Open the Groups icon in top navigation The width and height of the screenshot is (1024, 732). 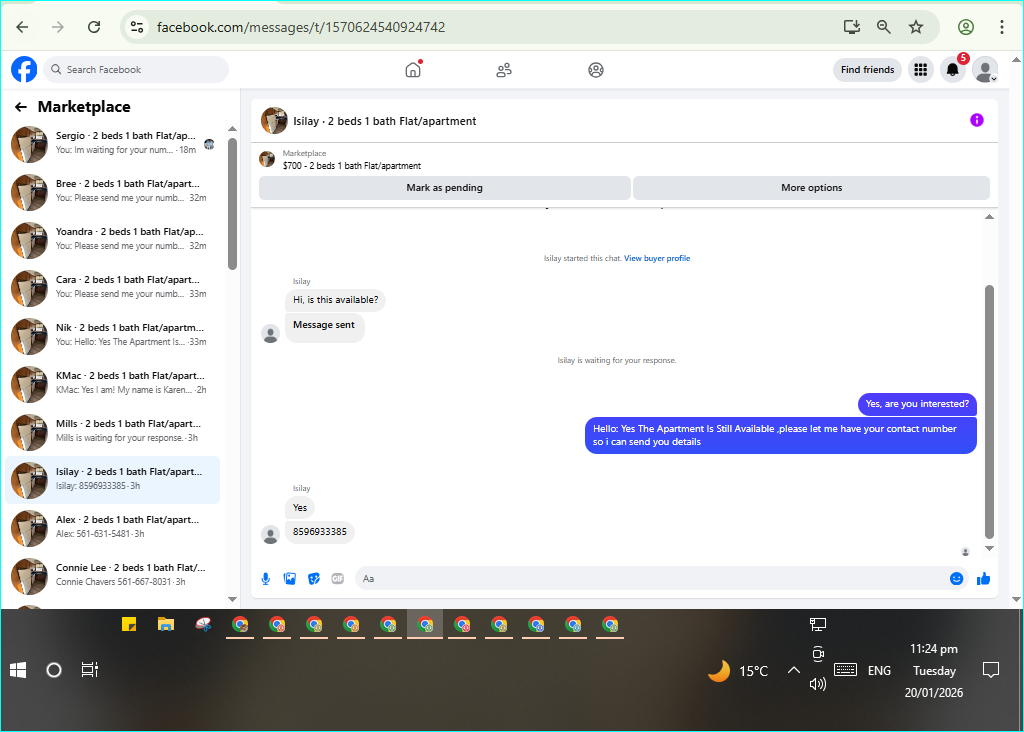pos(596,70)
